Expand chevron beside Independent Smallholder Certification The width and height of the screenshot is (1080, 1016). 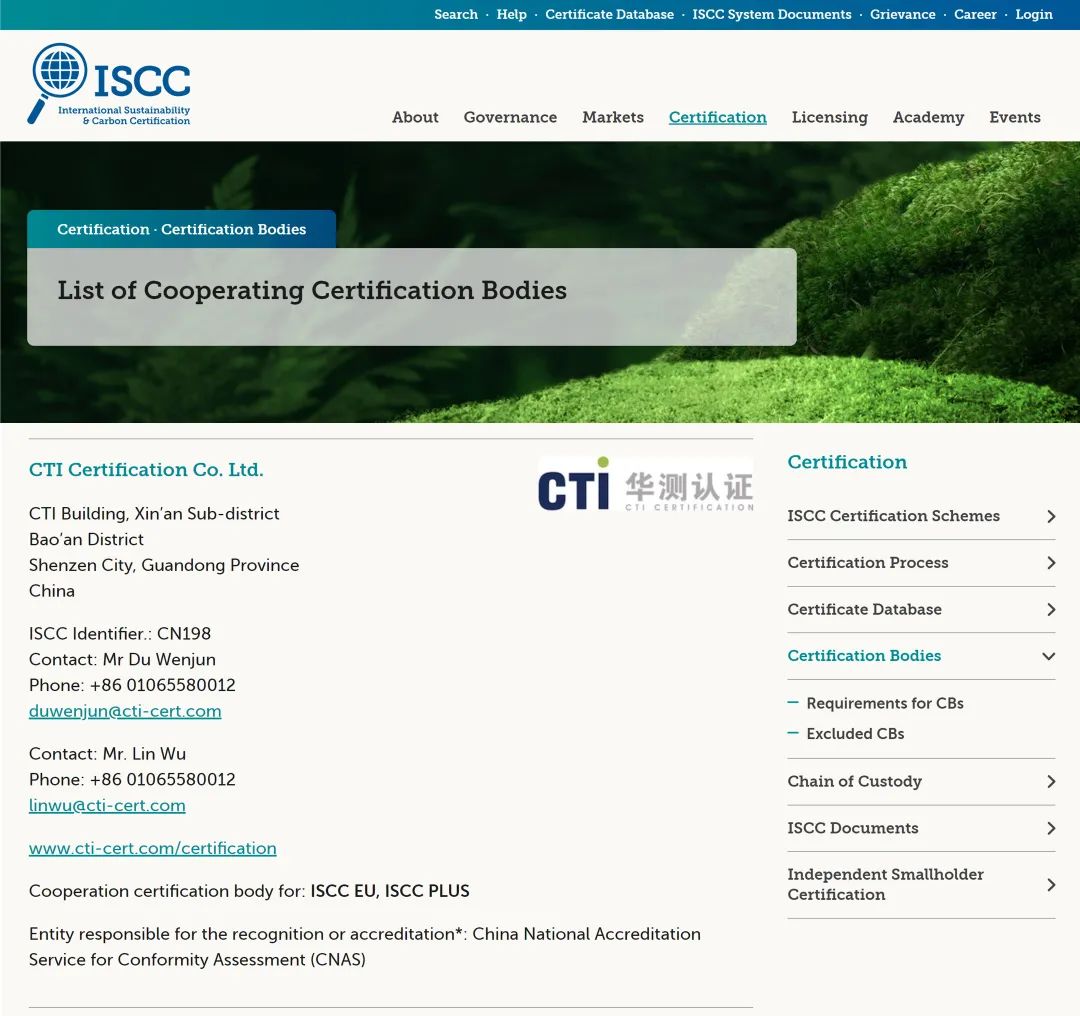pos(1051,885)
